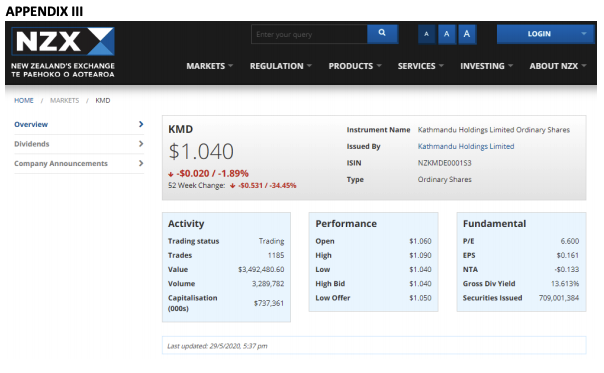Click the Performance panel heading

click(x=346, y=224)
